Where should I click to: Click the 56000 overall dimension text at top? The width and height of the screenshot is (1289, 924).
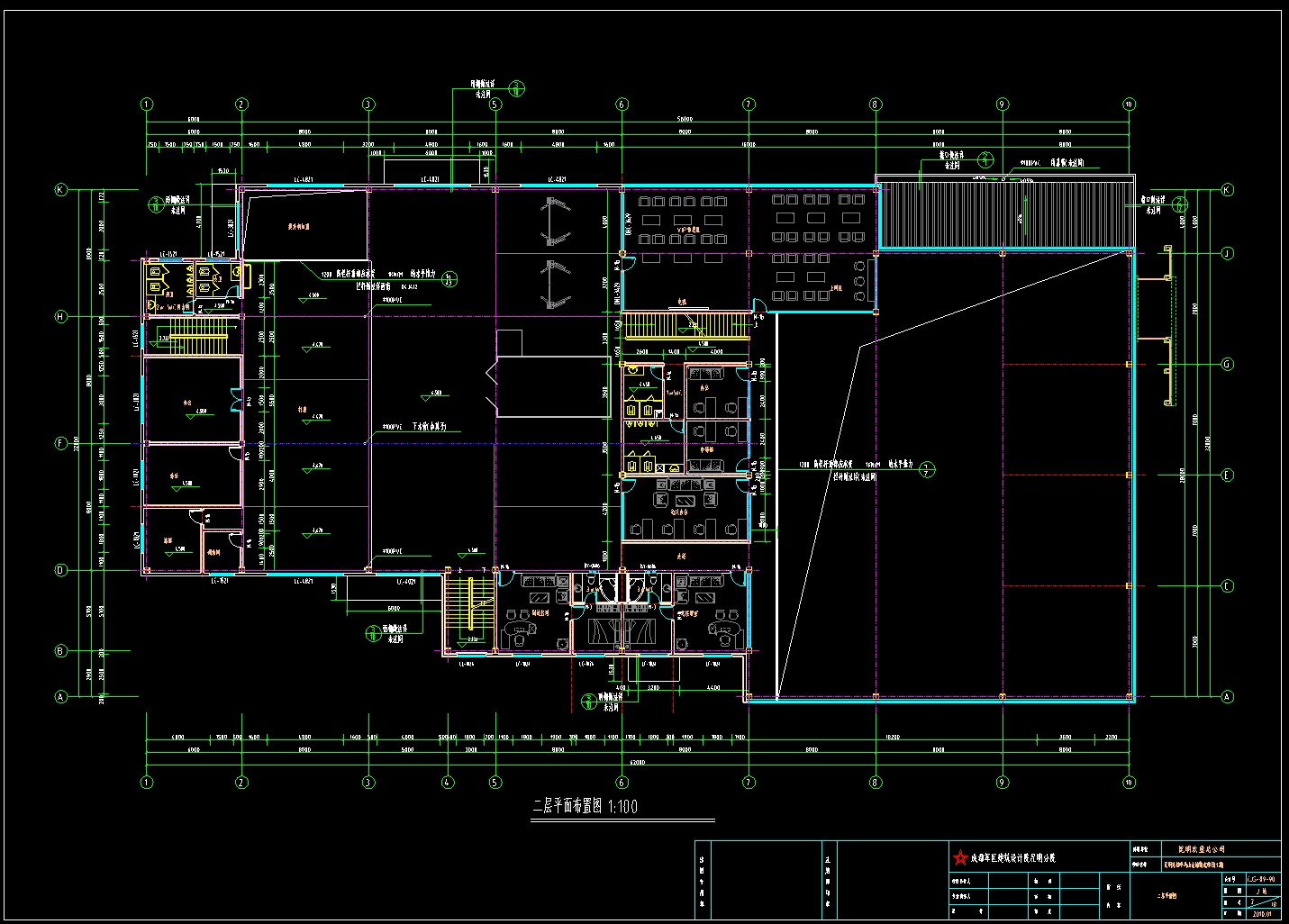coord(685,120)
